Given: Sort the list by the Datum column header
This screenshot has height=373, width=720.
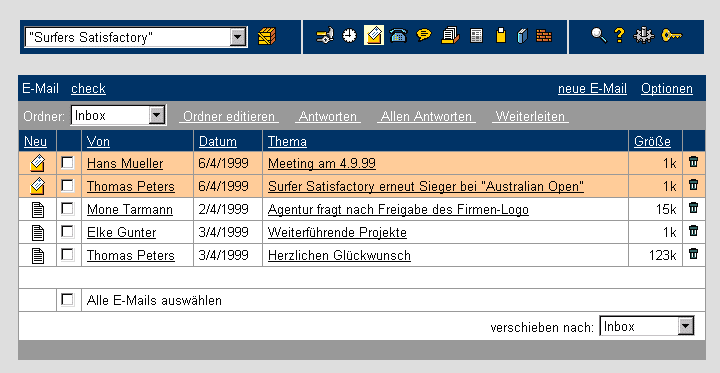Looking at the screenshot, I should click(x=218, y=141).
